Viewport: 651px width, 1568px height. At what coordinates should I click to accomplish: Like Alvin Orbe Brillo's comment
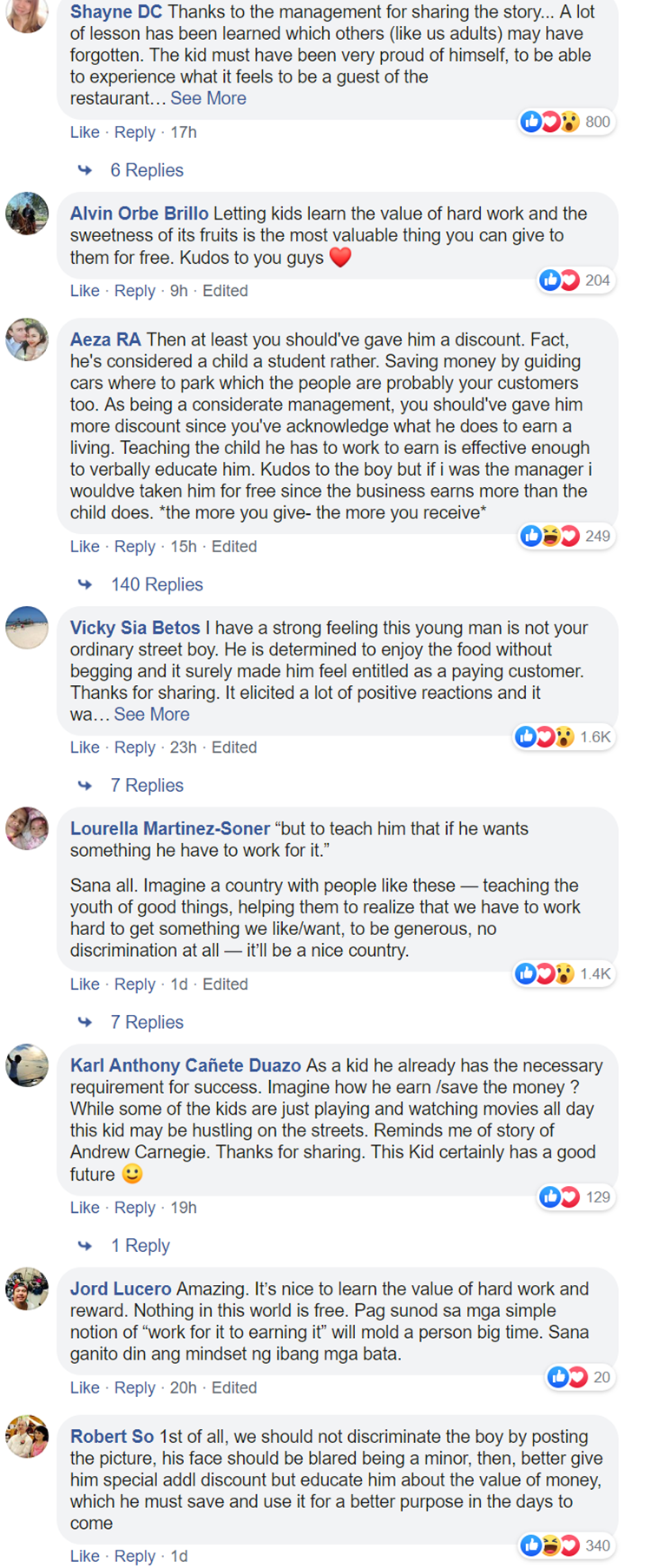(84, 291)
